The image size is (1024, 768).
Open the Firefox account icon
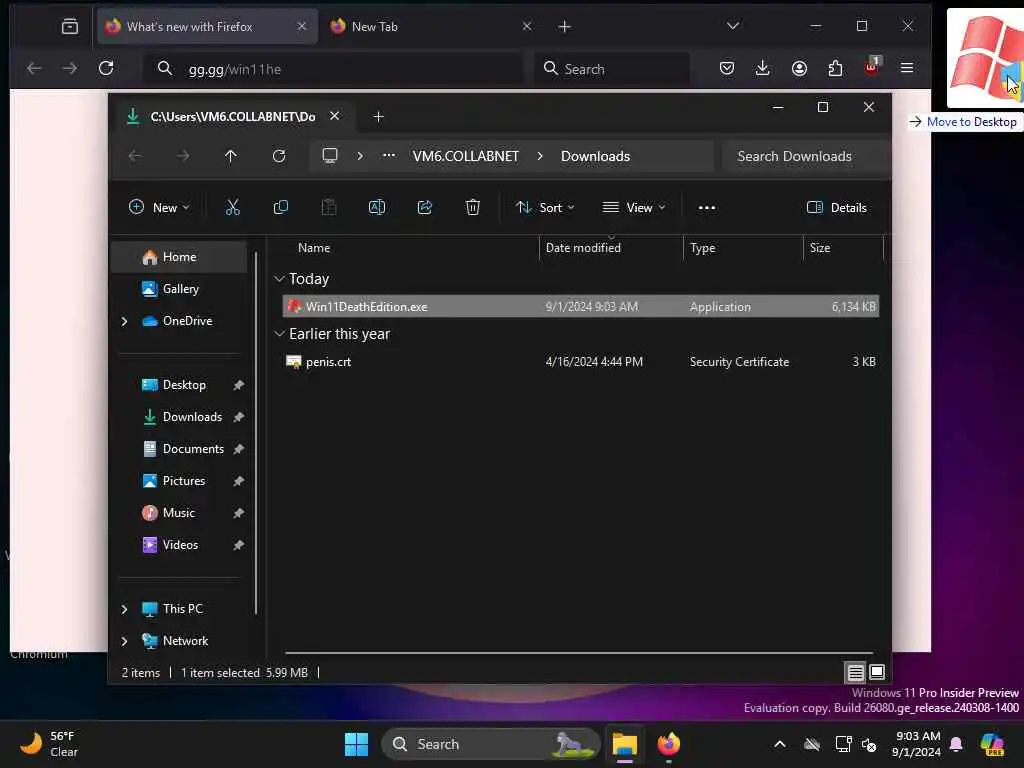[x=799, y=68]
